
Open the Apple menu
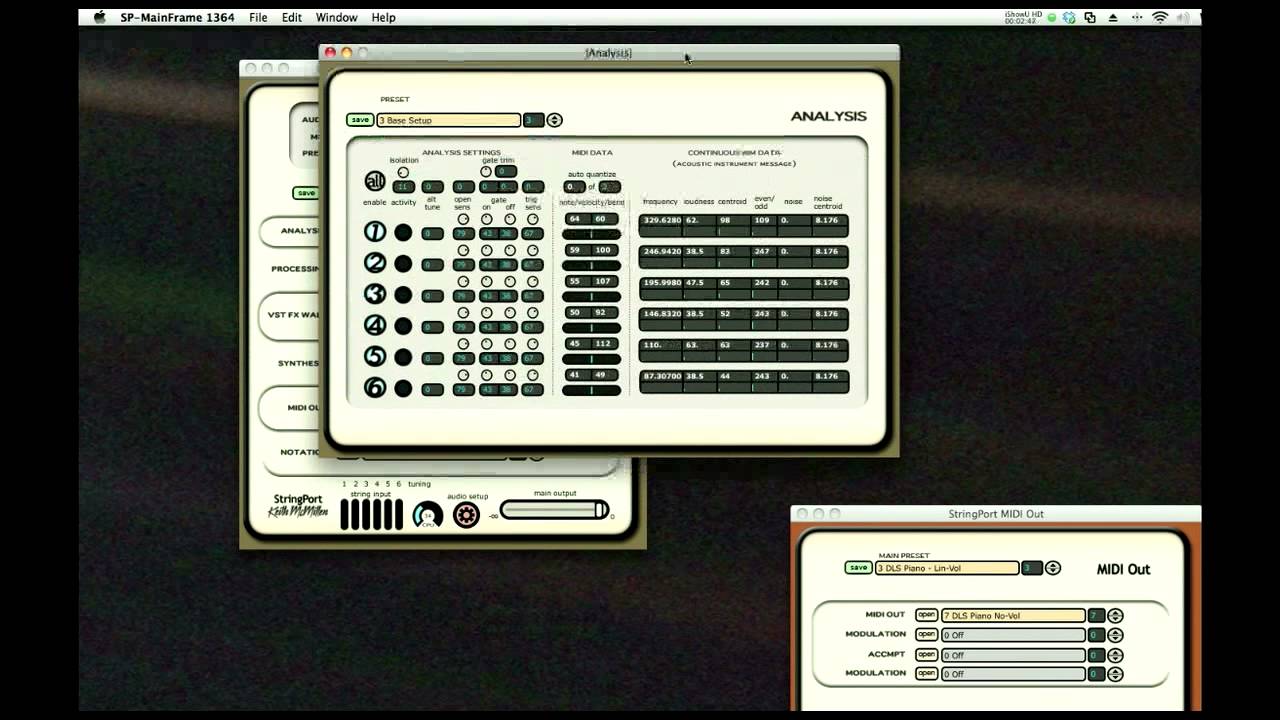click(x=99, y=17)
